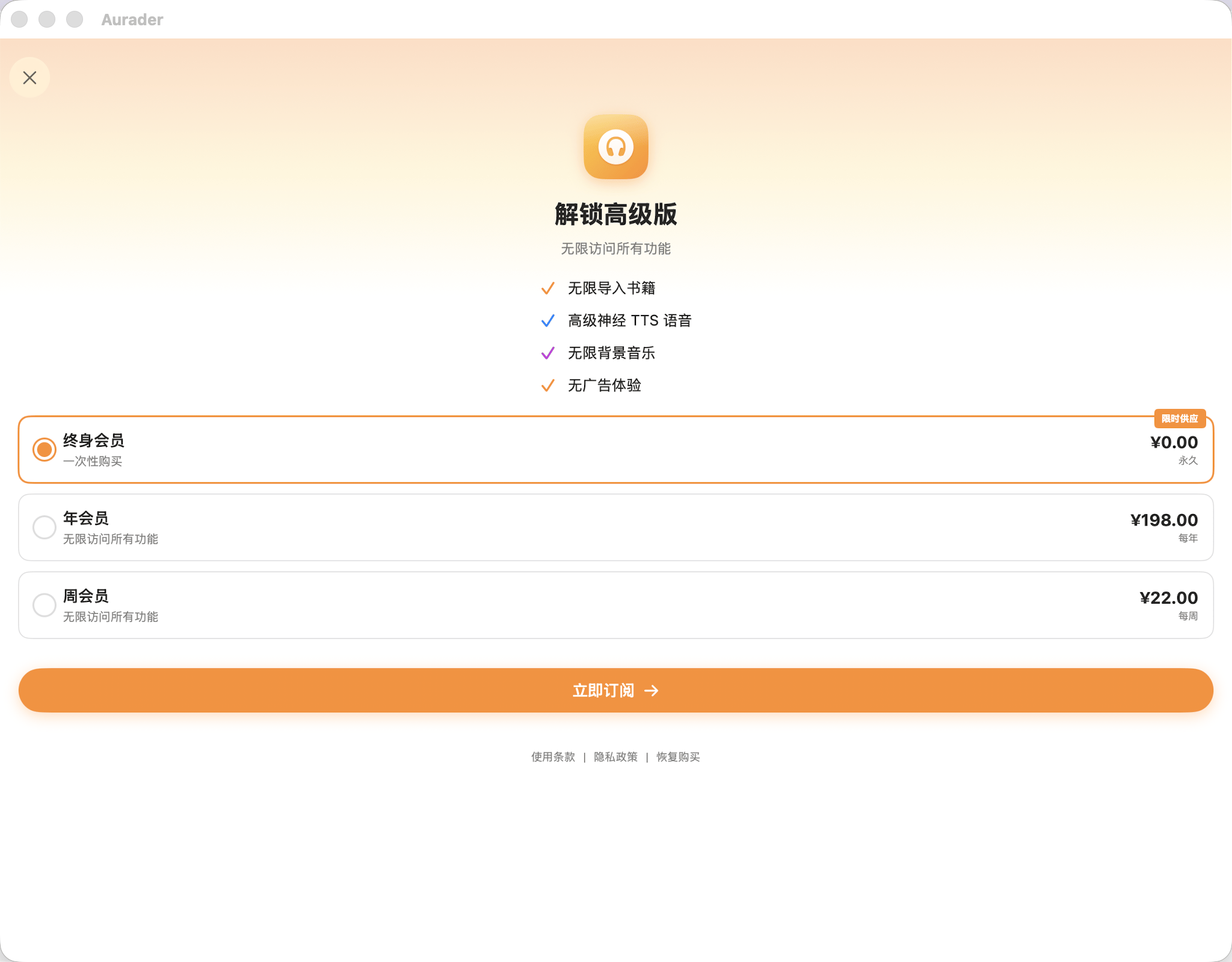Click the Aurader window title
Image resolution: width=1232 pixels, height=962 pixels.
tap(132, 20)
